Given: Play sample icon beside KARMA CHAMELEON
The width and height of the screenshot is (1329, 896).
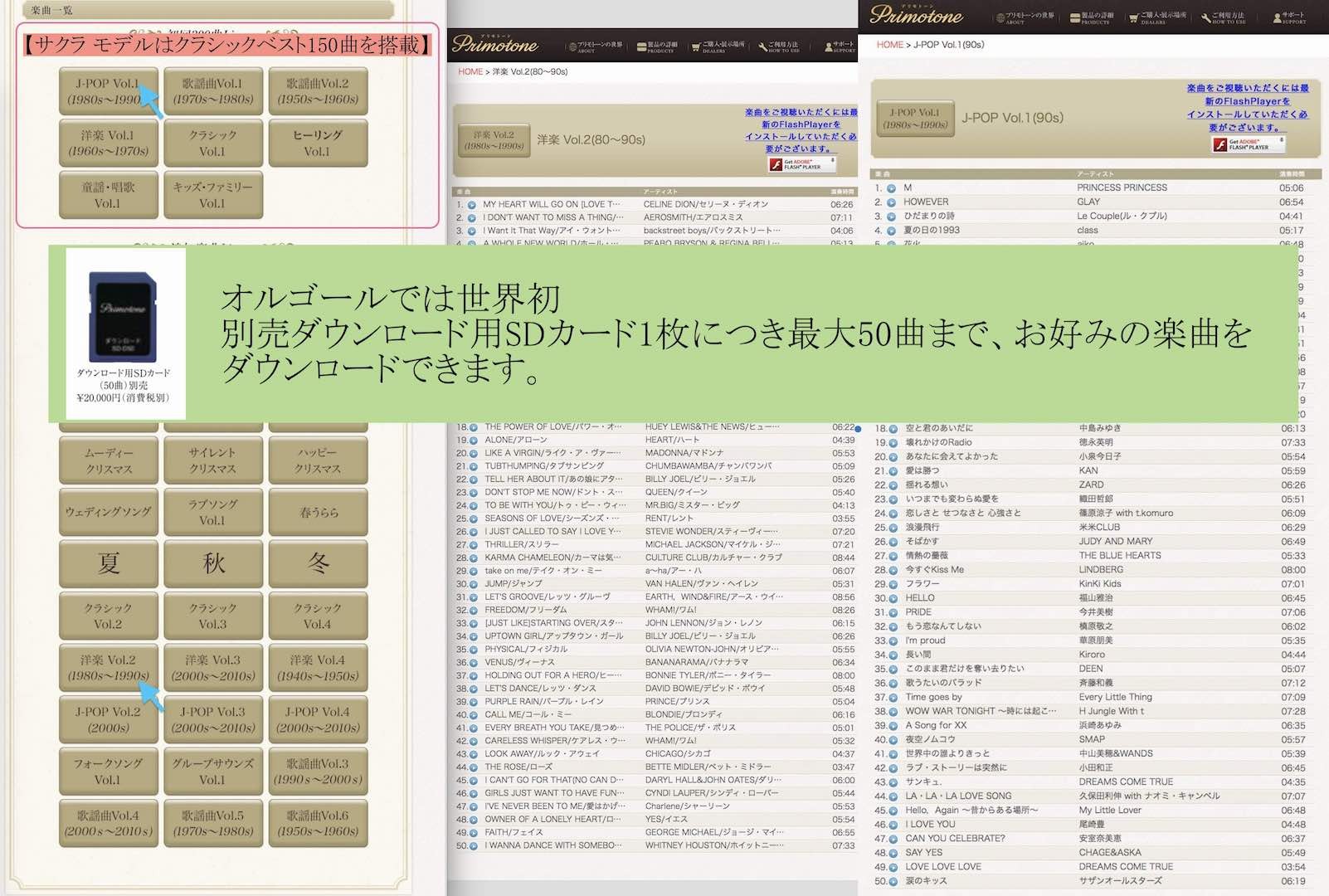Looking at the screenshot, I should 473,558.
